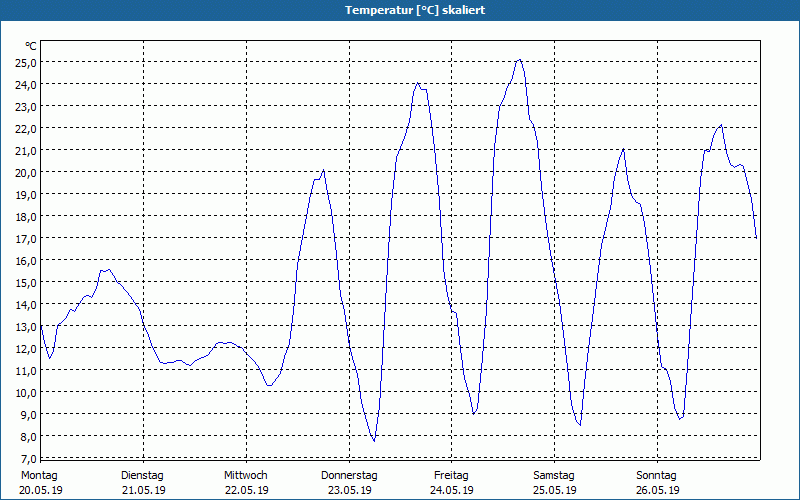The width and height of the screenshot is (800, 500).
Task: Click the 15,0 axis value
Action: (26, 283)
